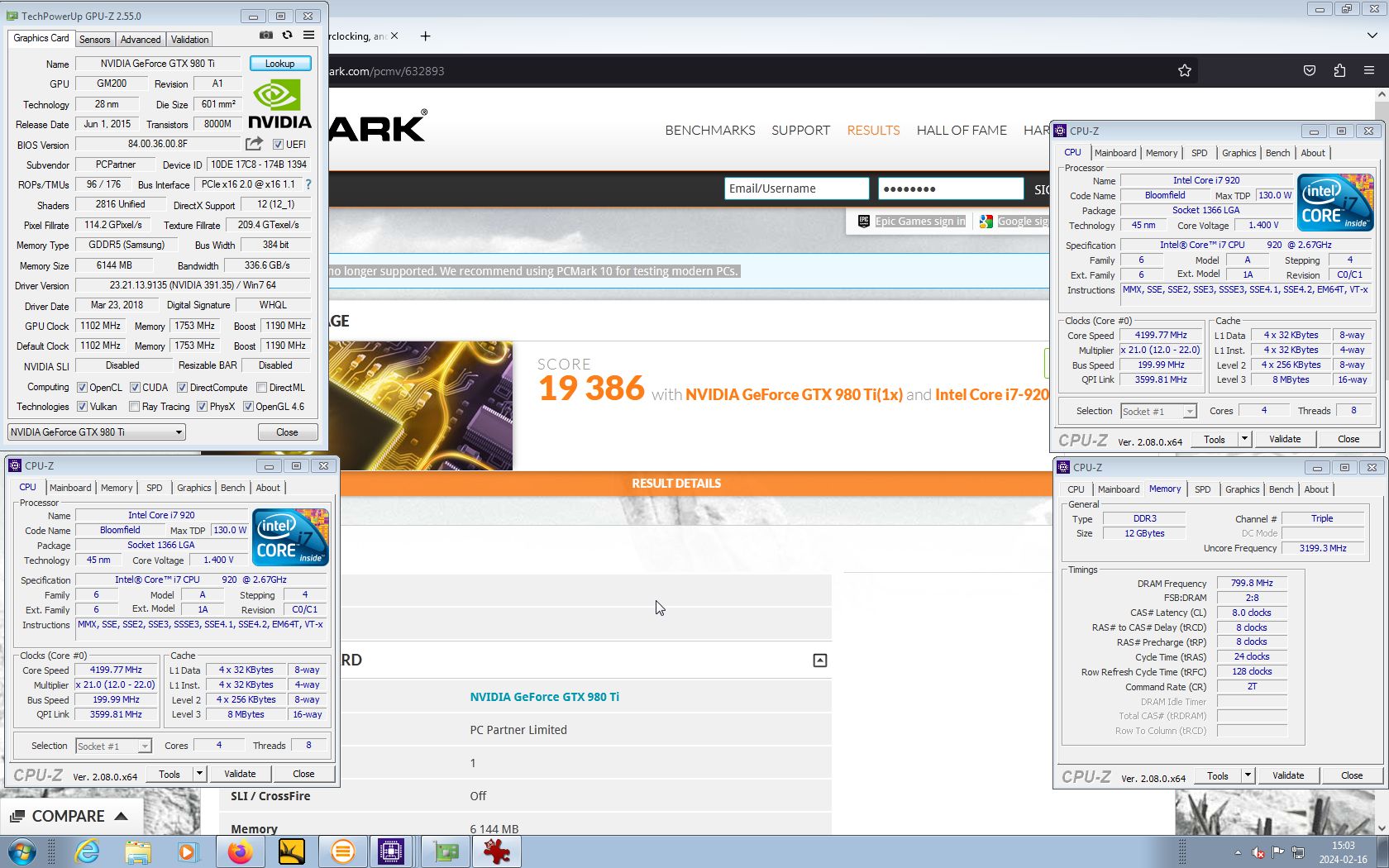
Task: Close the current browser tab
Action: (x=394, y=36)
